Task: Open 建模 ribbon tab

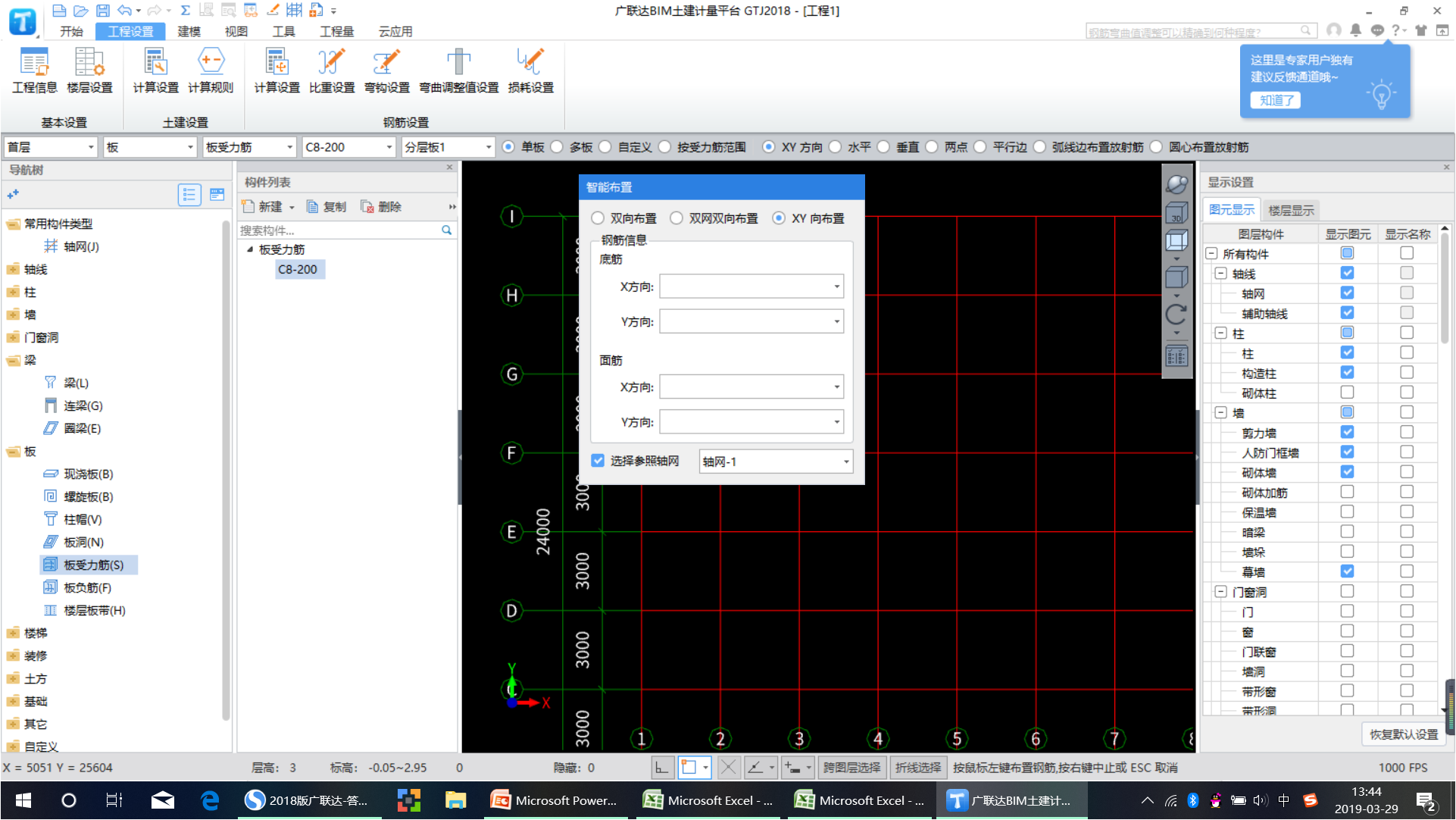Action: tap(189, 31)
